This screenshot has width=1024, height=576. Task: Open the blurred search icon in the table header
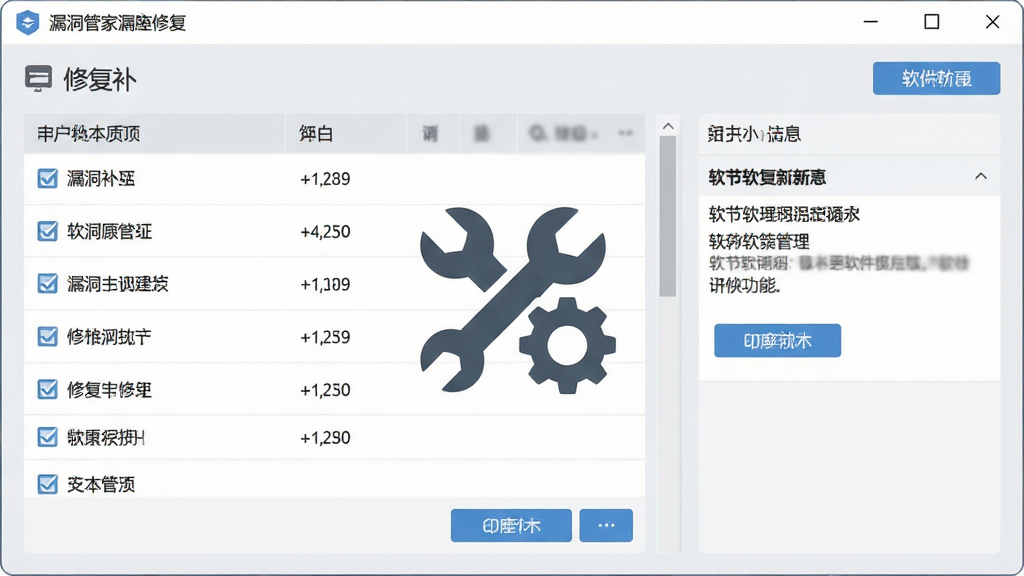click(537, 133)
